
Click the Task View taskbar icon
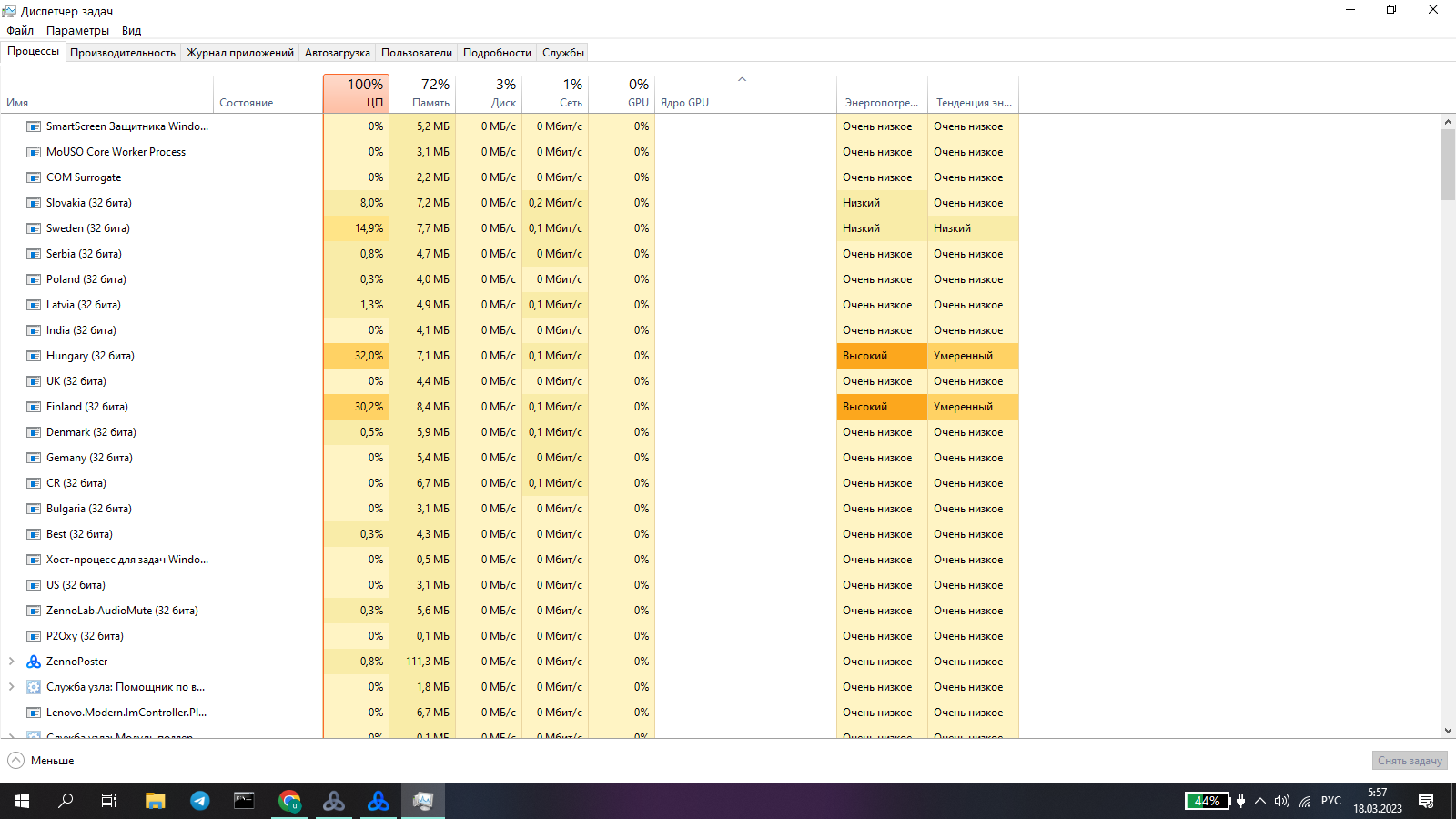(x=109, y=801)
